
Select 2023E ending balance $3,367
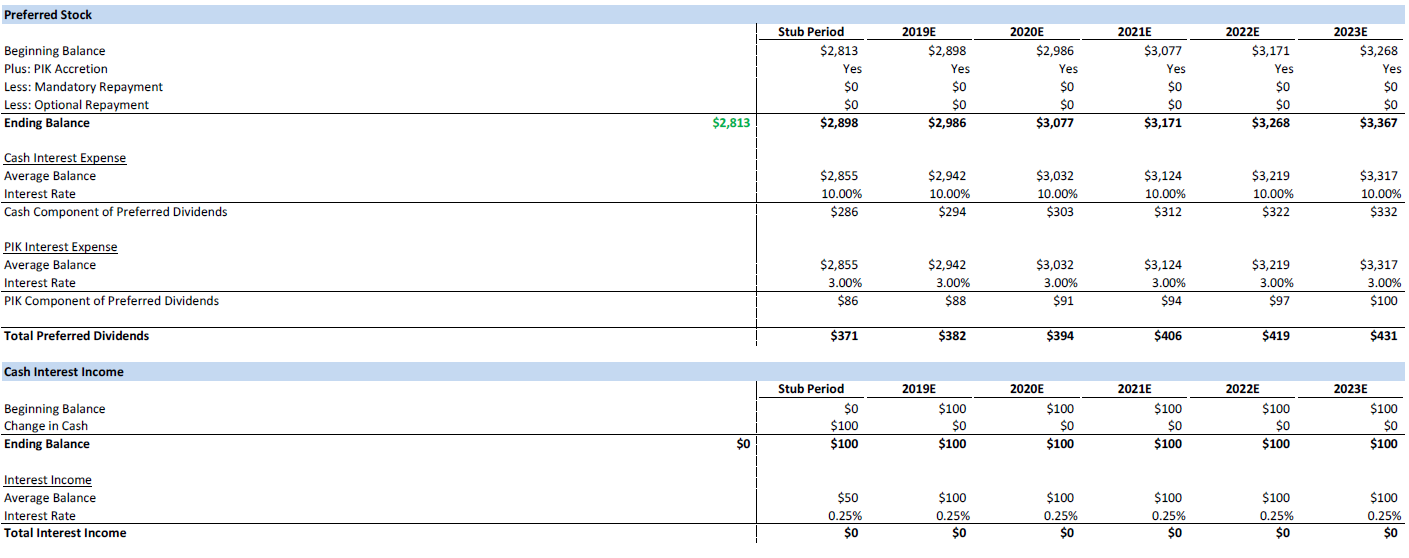tap(1379, 123)
